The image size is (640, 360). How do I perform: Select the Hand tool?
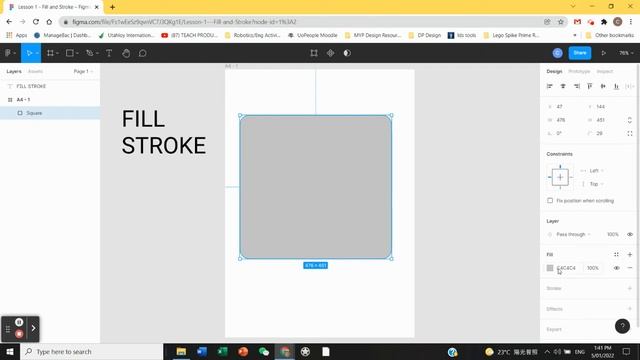(126, 53)
